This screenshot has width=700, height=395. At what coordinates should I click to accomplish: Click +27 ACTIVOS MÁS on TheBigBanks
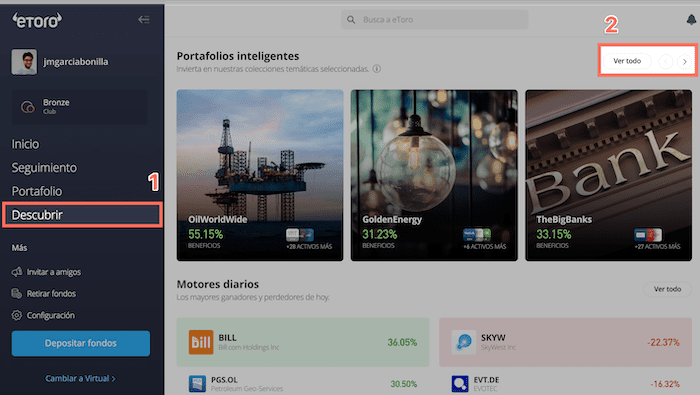pyautogui.click(x=657, y=246)
